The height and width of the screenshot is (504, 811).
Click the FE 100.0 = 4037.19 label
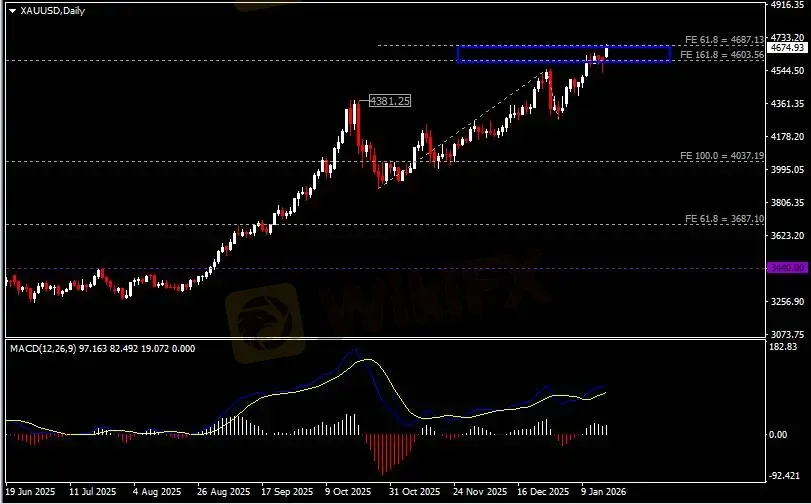[x=722, y=155]
